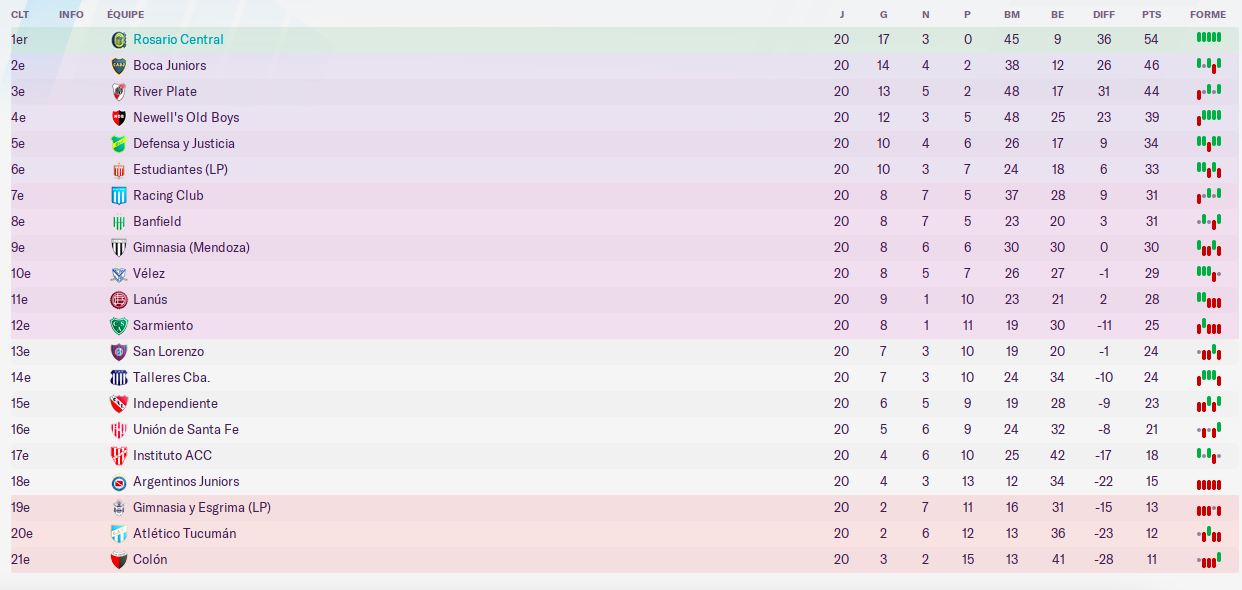Click the San Lorenzo club crest
The width and height of the screenshot is (1242, 590).
click(119, 352)
